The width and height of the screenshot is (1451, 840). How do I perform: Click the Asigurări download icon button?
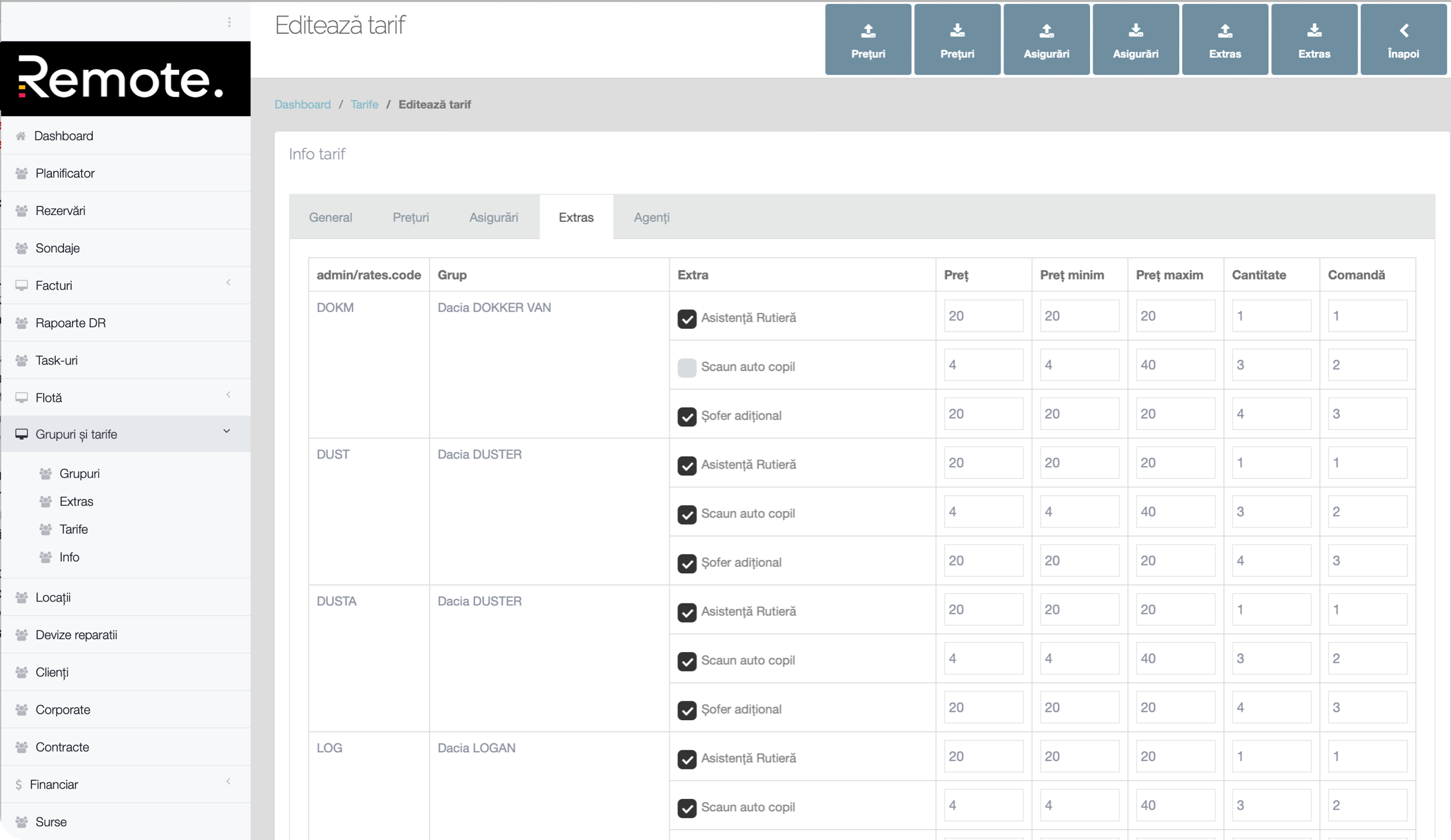[1135, 40]
